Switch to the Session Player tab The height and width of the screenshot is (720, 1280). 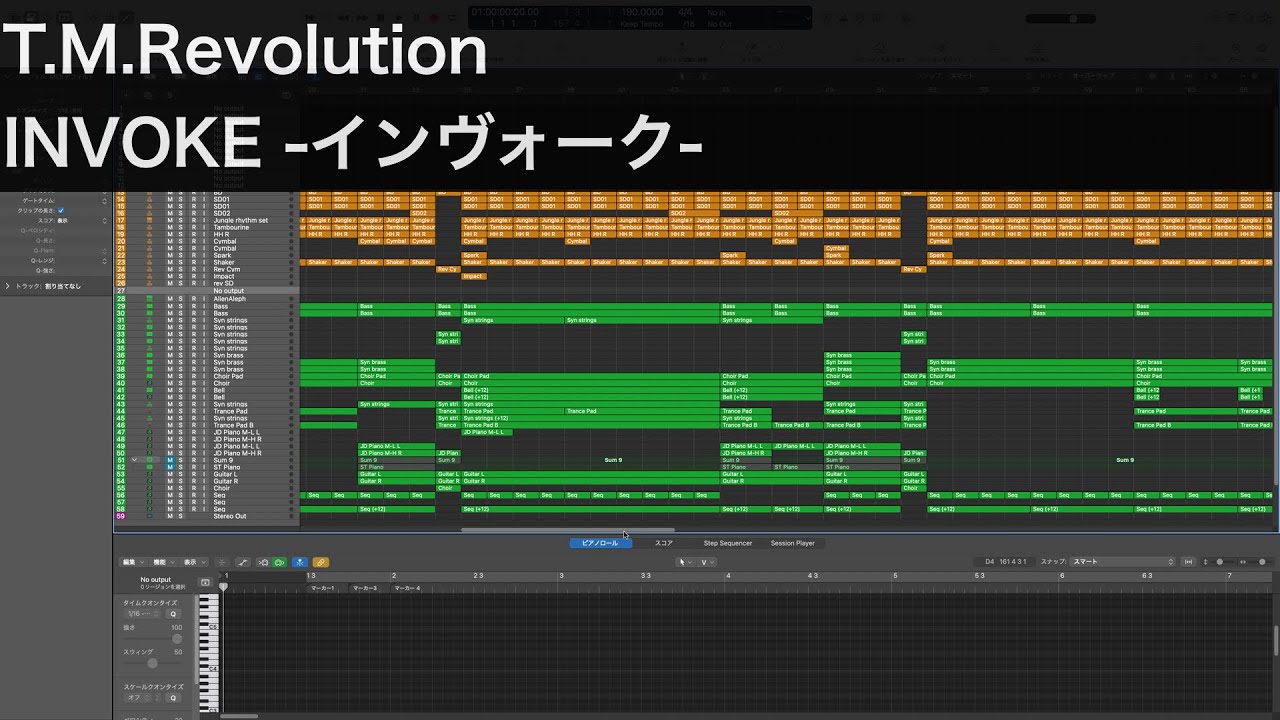tap(792, 543)
